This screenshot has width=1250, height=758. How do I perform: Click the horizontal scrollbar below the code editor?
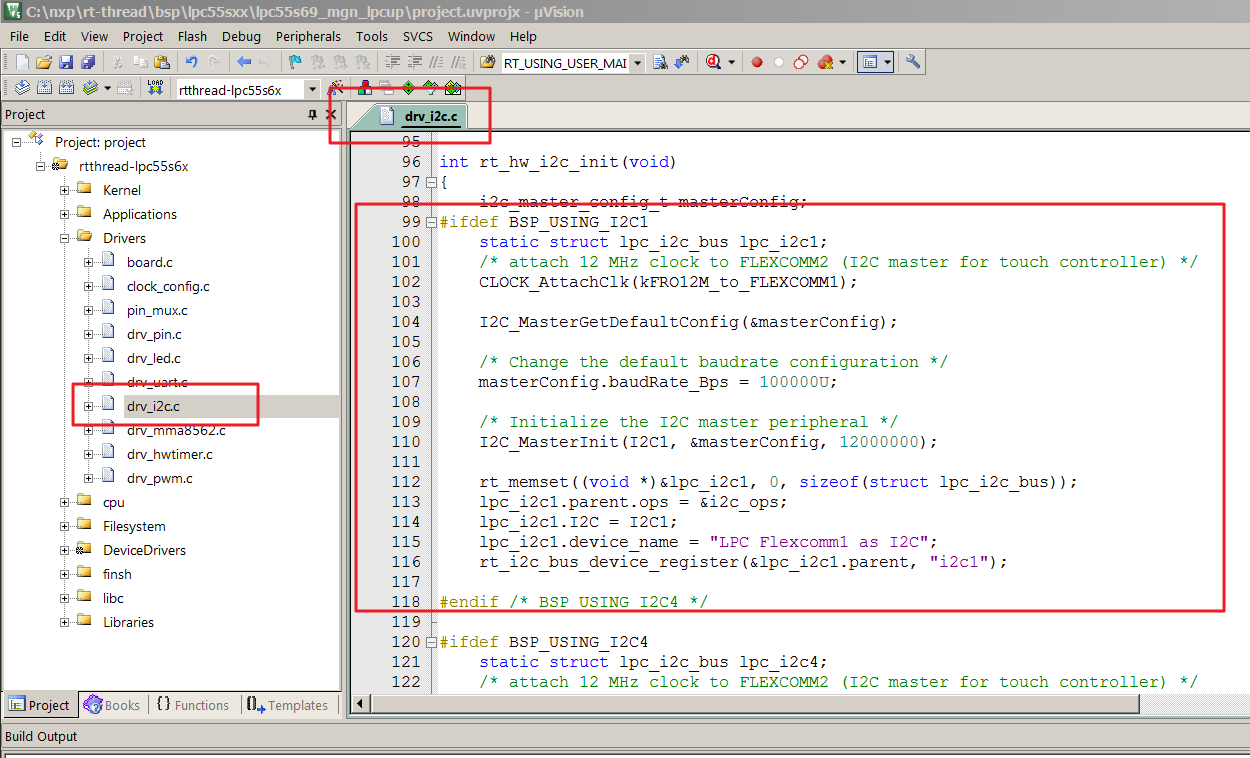(744, 704)
